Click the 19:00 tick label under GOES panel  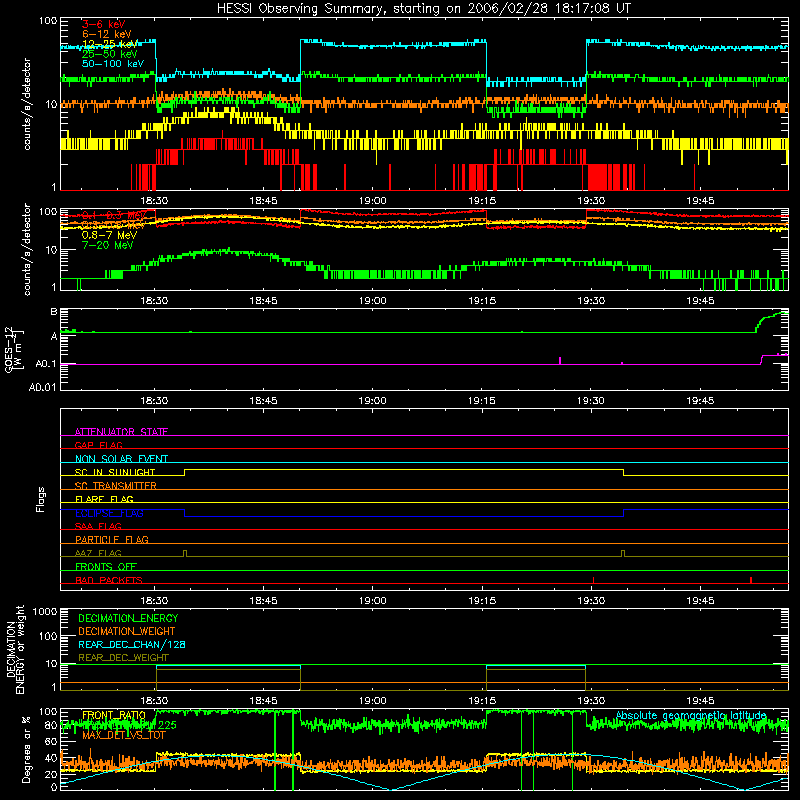[x=372, y=401]
